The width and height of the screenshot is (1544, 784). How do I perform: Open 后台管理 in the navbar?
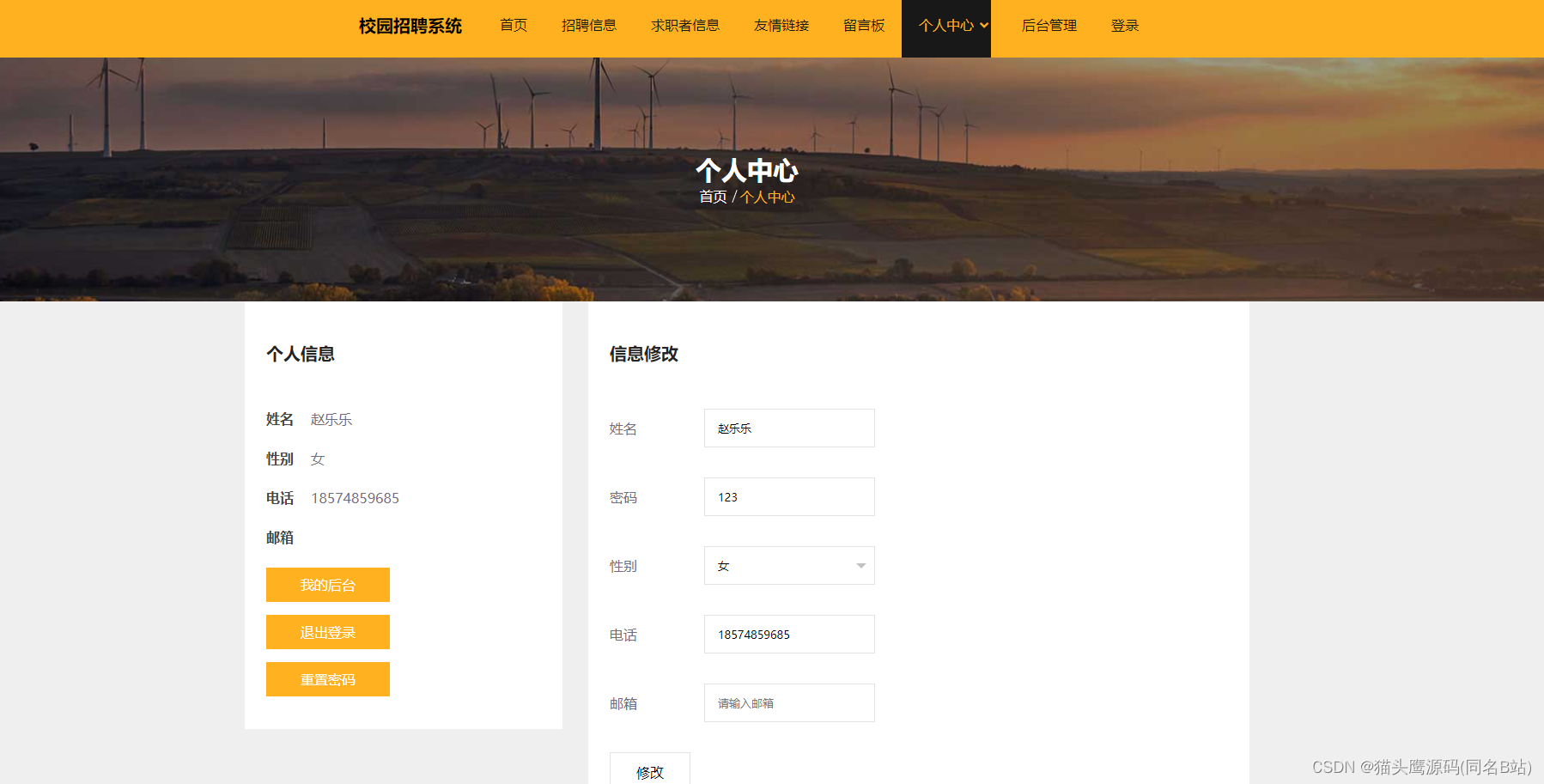coord(1049,26)
